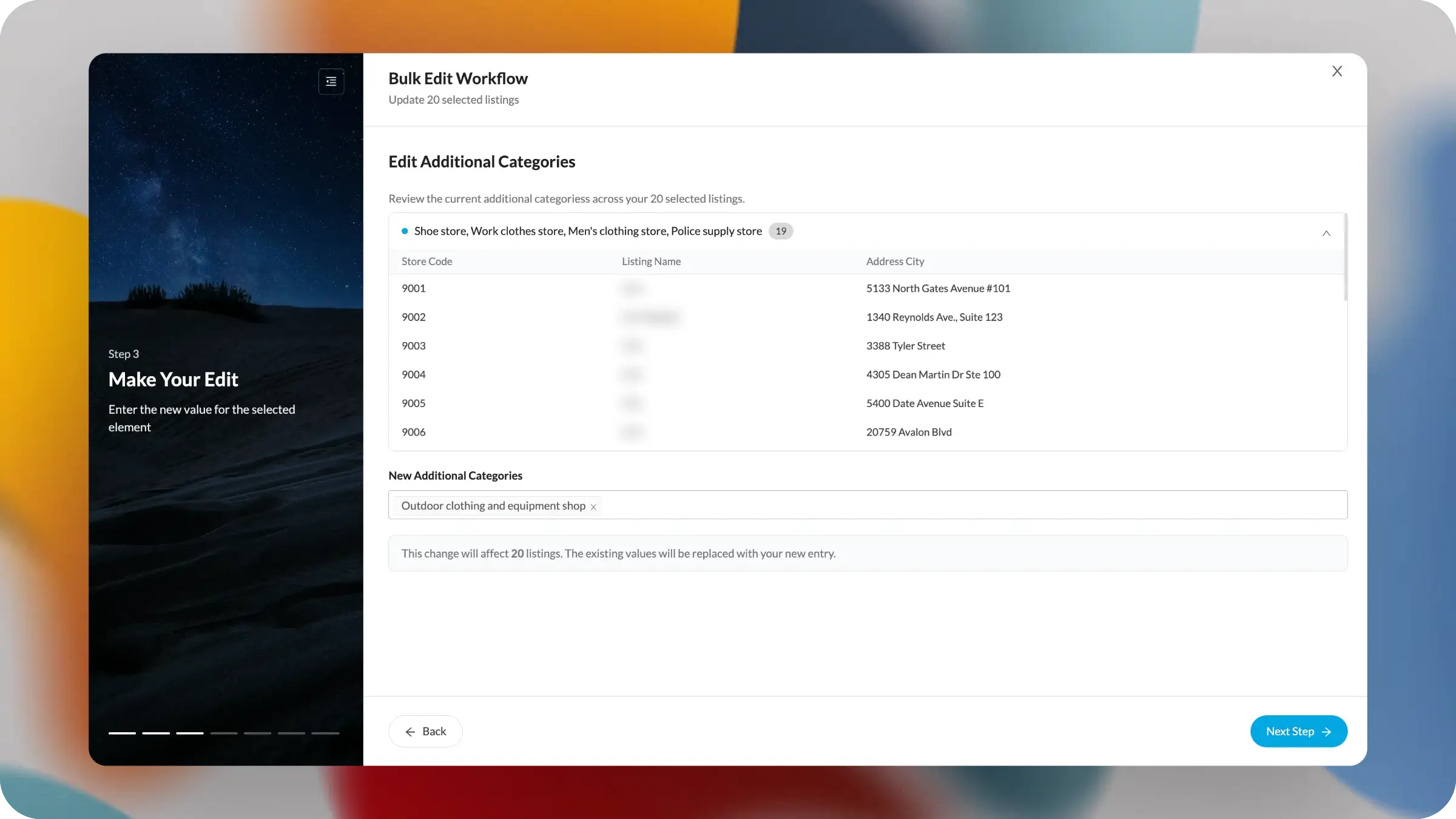Click the first step progress indicator
Screen dimensions: 1456x819
coord(122,733)
